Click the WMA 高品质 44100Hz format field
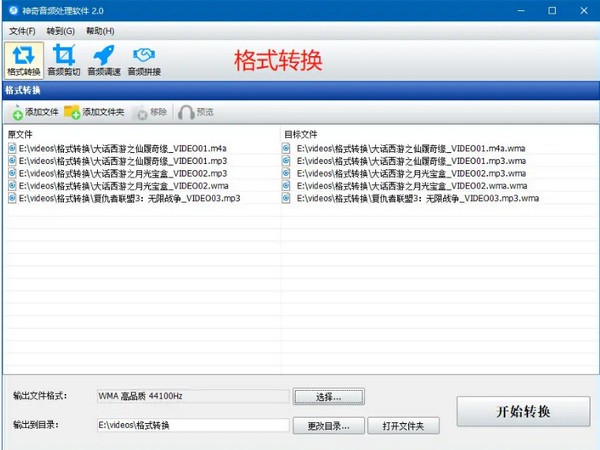The image size is (600, 450). pos(192,397)
